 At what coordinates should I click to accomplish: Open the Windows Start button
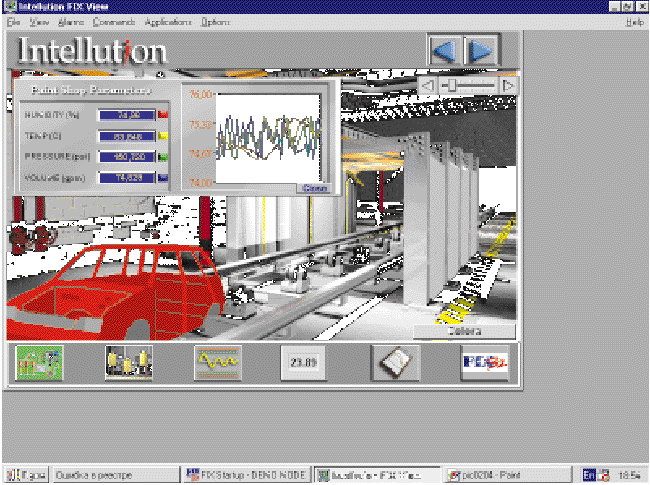26,475
